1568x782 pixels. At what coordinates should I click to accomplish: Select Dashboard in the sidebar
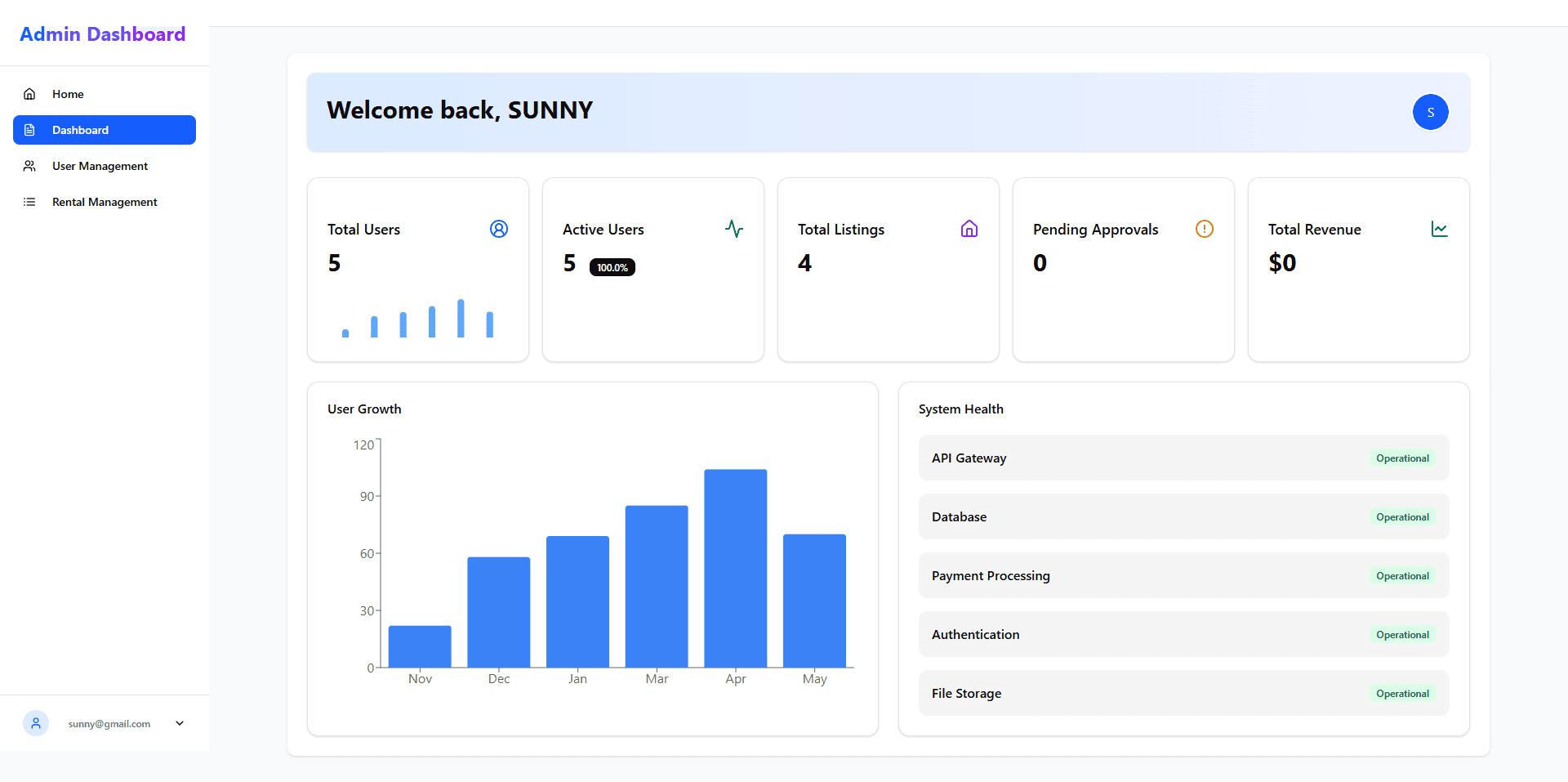pos(105,130)
